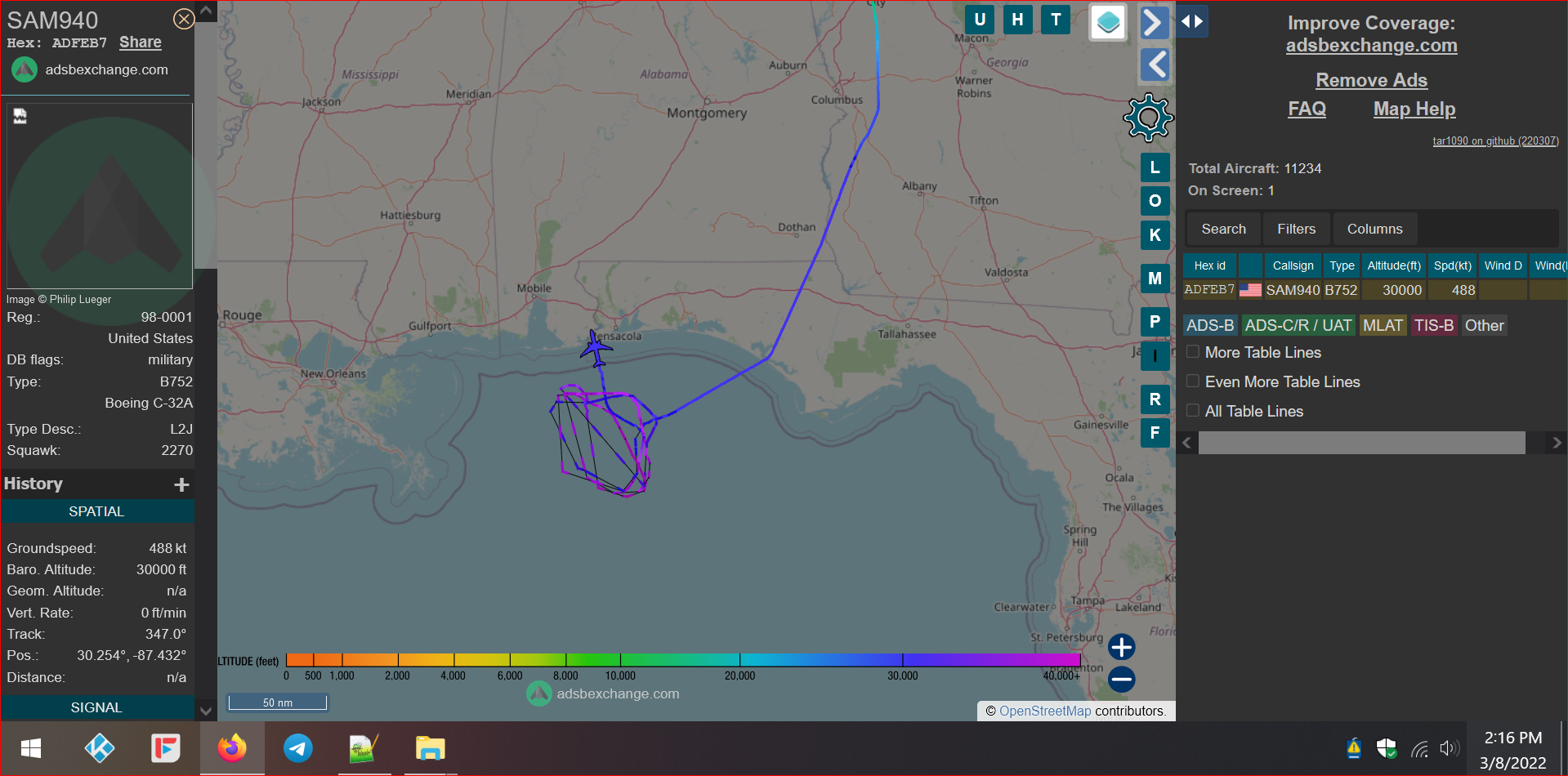Open Telegram from taskbar

[x=298, y=748]
